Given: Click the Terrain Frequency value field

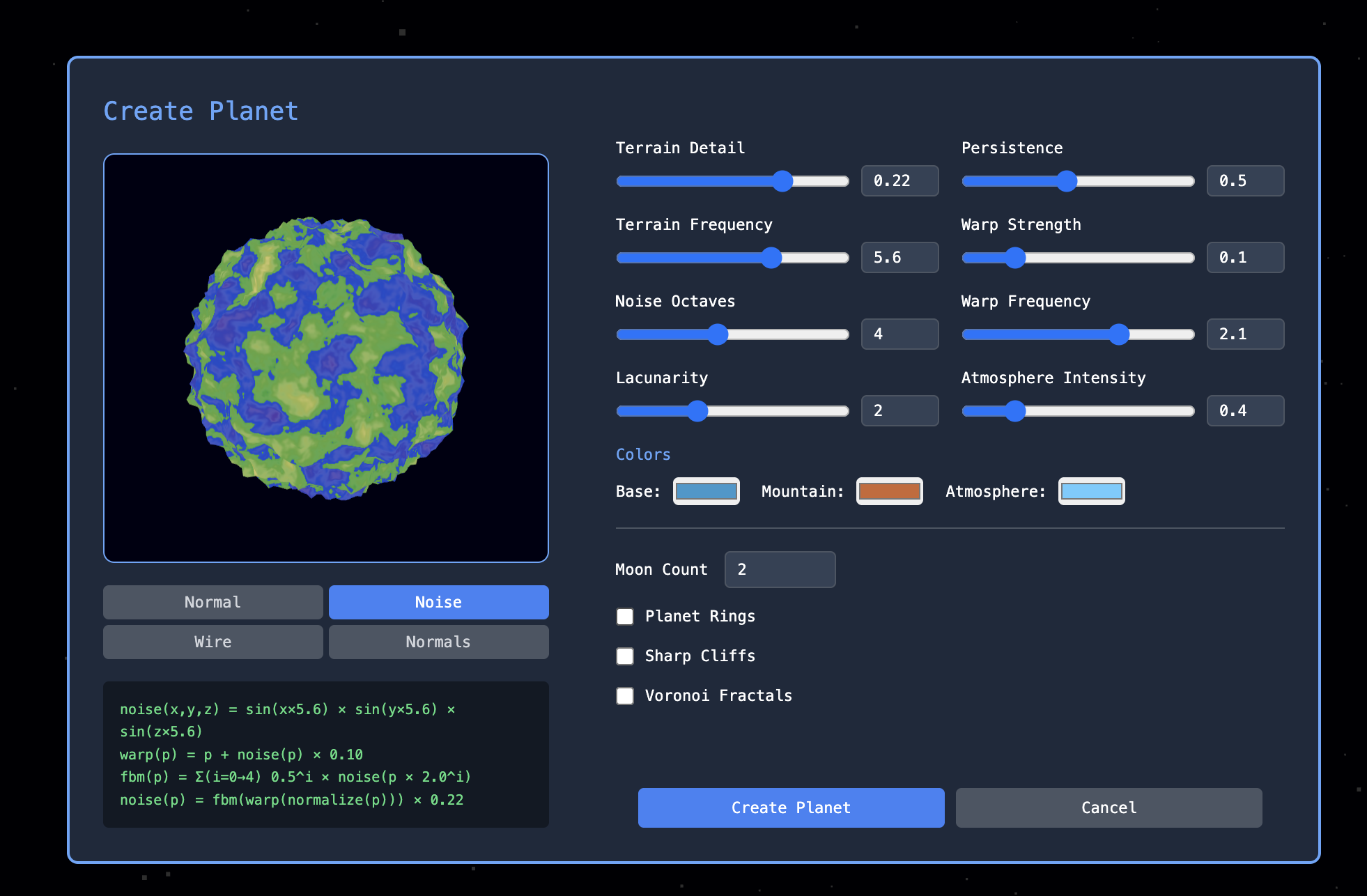Looking at the screenshot, I should 899,258.
